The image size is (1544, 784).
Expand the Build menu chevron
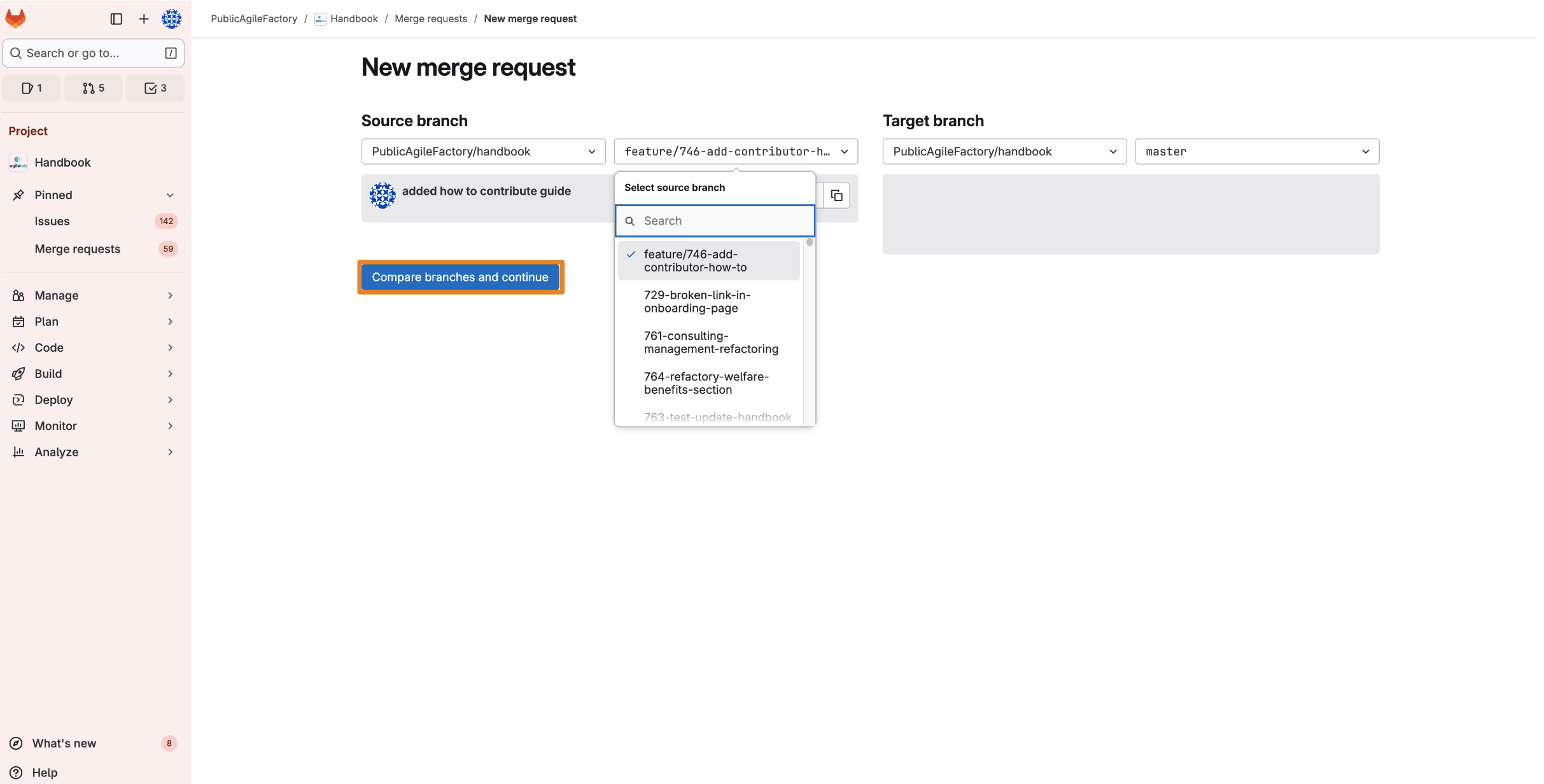(170, 374)
